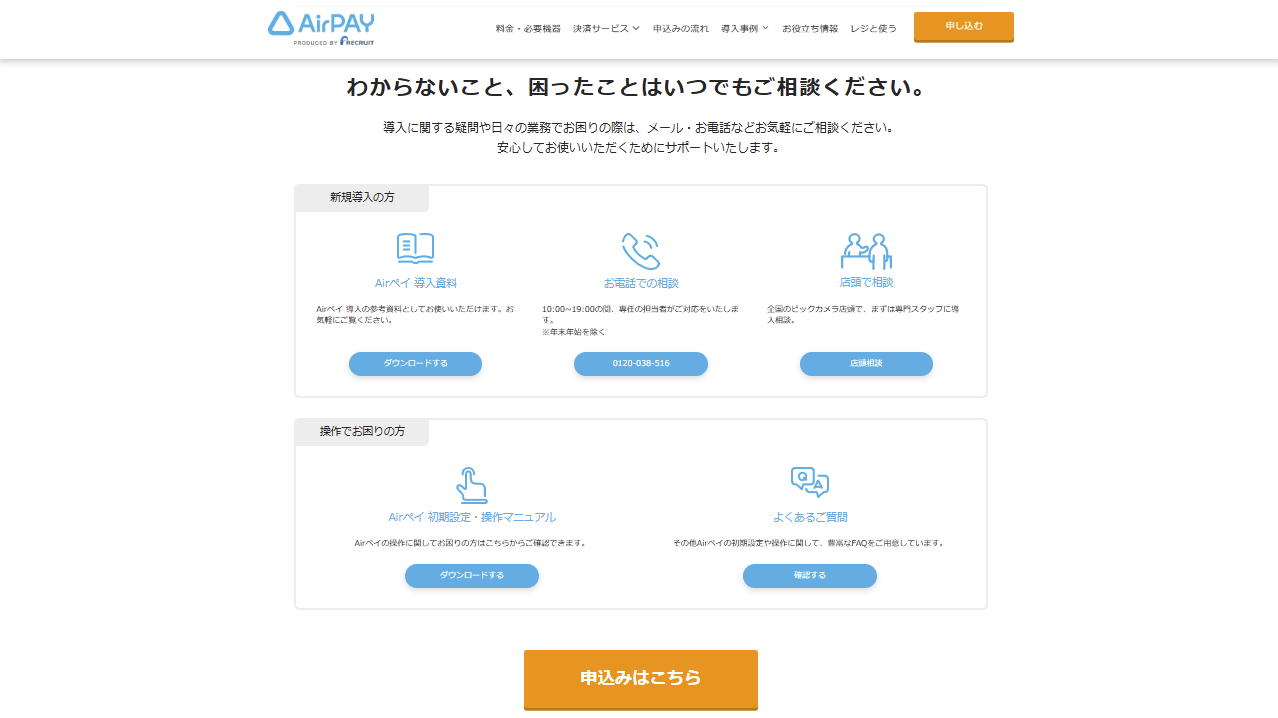Click the Q&A speech bubble icon above よくあるご質問
This screenshot has width=1278, height=718.
click(810, 482)
